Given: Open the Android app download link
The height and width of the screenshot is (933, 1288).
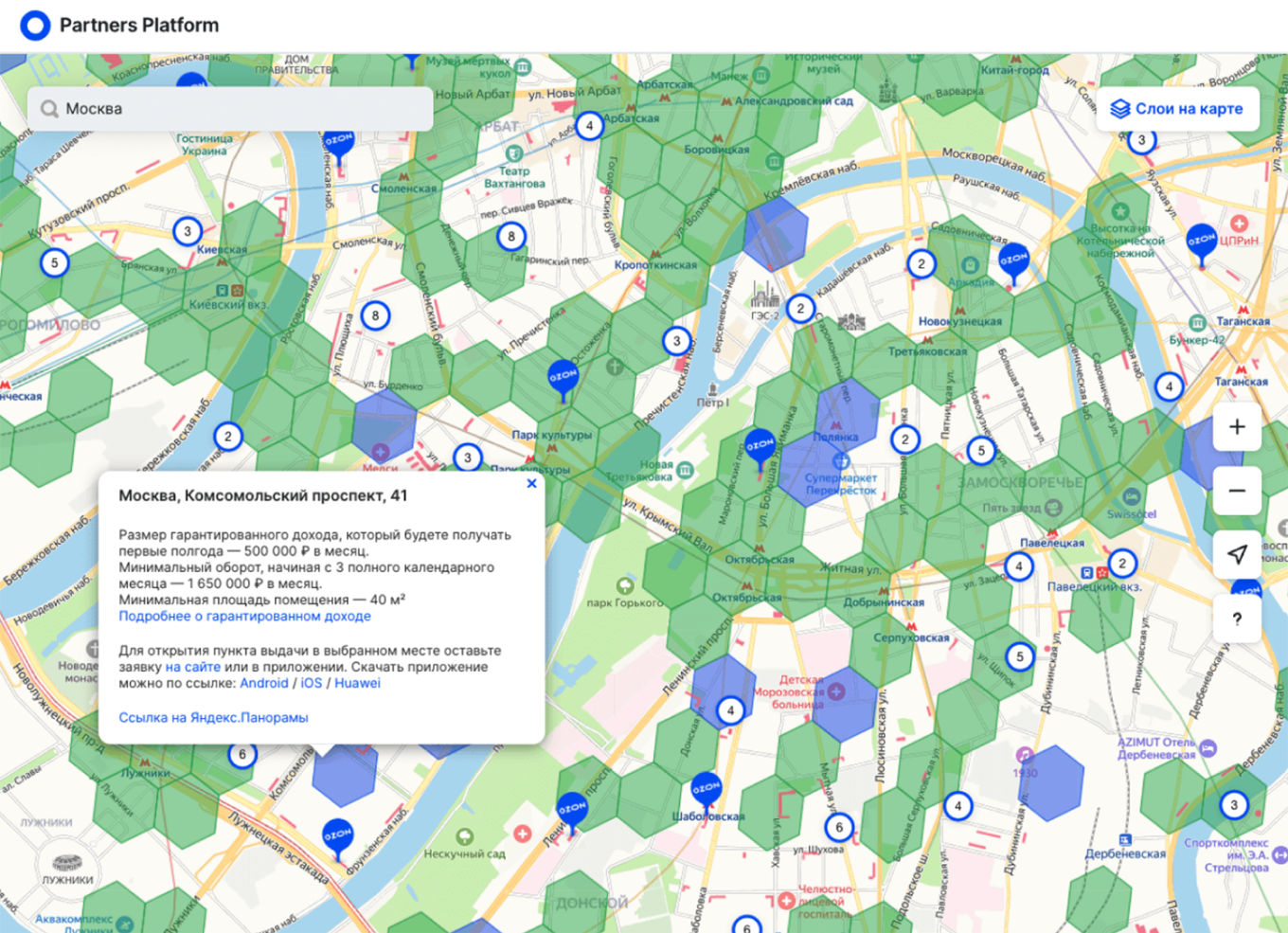Looking at the screenshot, I should coord(263,683).
